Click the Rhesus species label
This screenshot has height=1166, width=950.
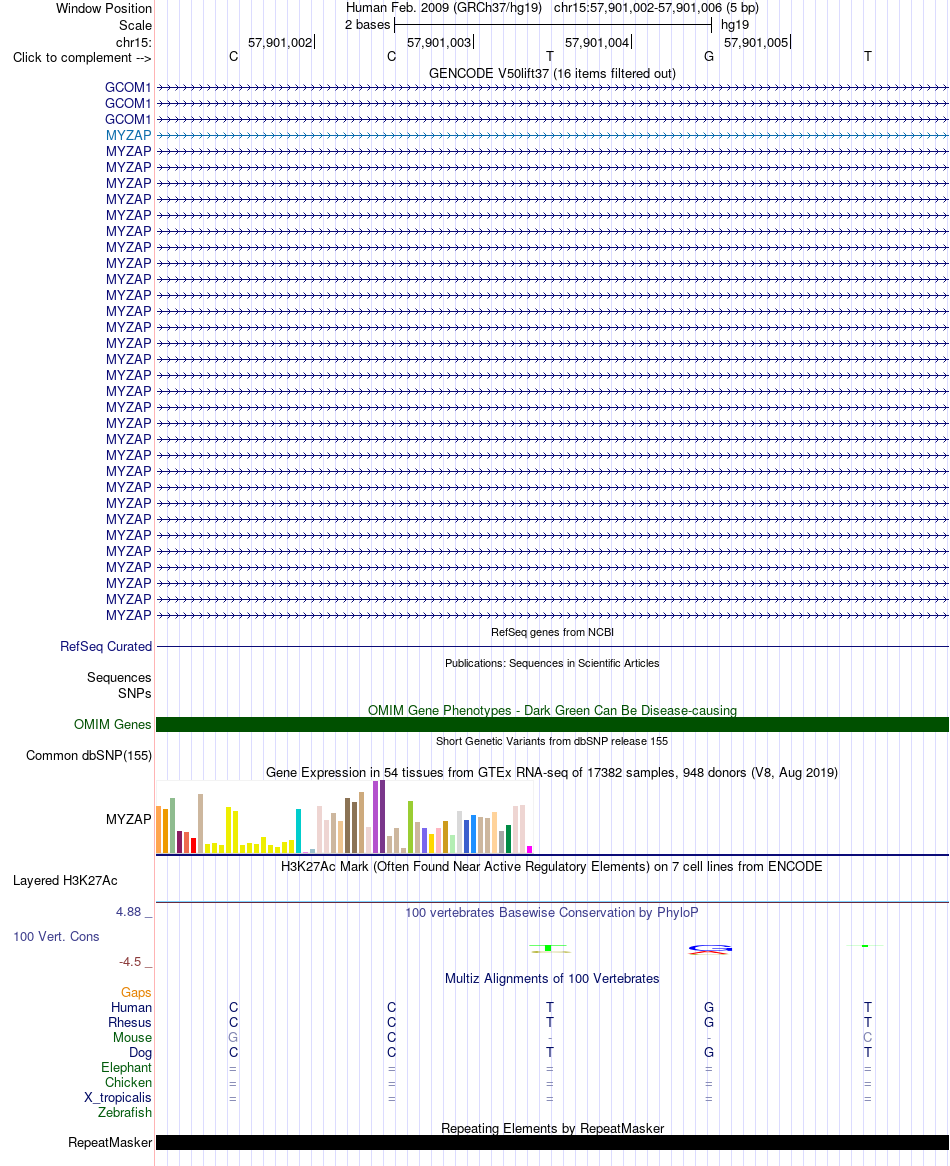click(x=130, y=1022)
